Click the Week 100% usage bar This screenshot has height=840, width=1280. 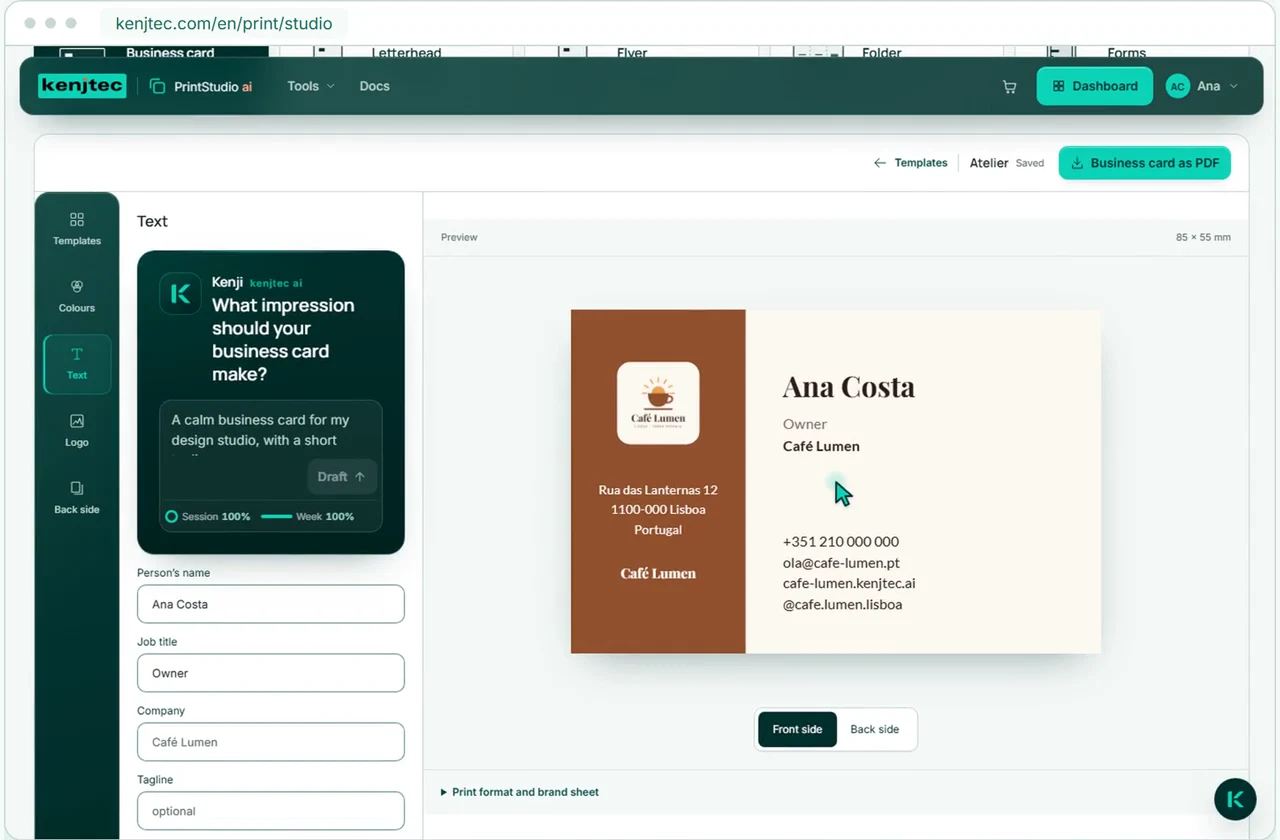tap(276, 517)
